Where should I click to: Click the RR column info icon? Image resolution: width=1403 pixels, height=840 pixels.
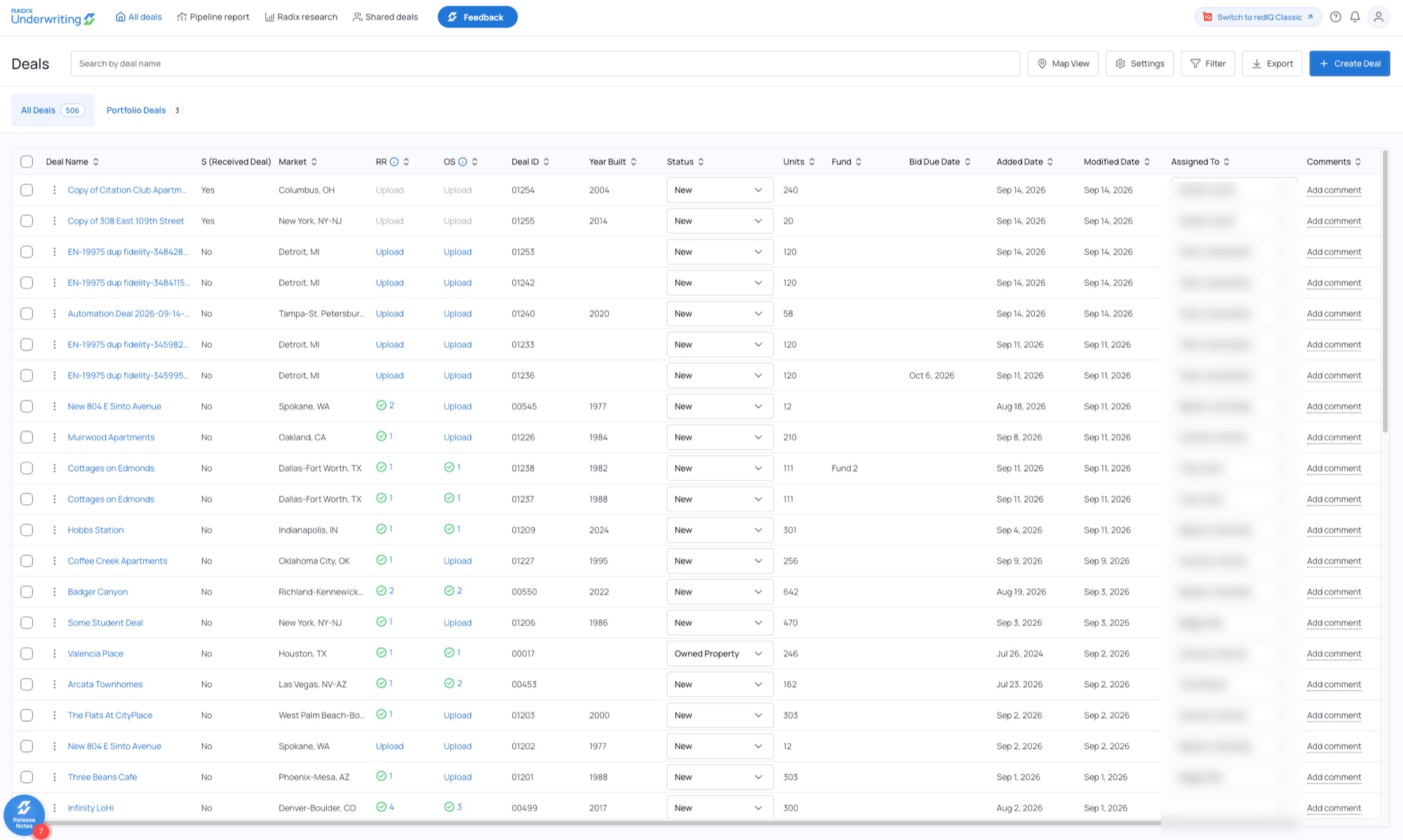click(x=394, y=162)
